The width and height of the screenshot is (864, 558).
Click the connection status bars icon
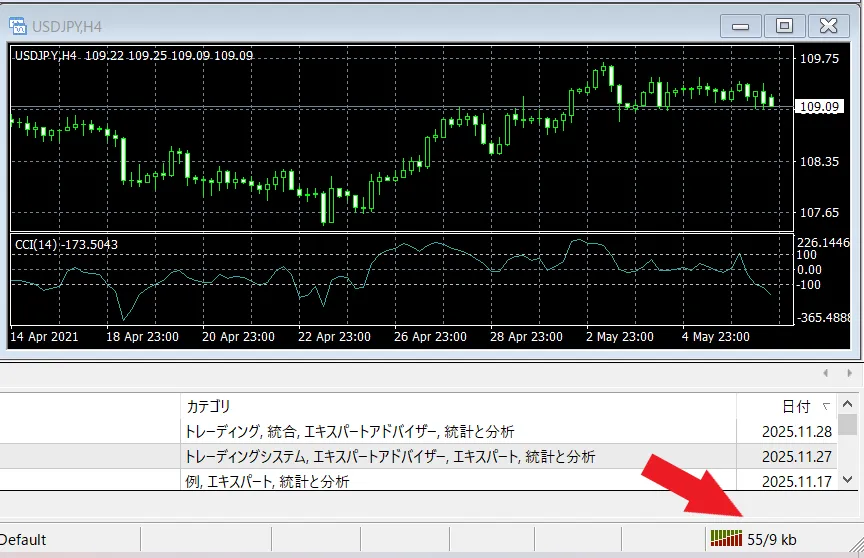(x=727, y=539)
